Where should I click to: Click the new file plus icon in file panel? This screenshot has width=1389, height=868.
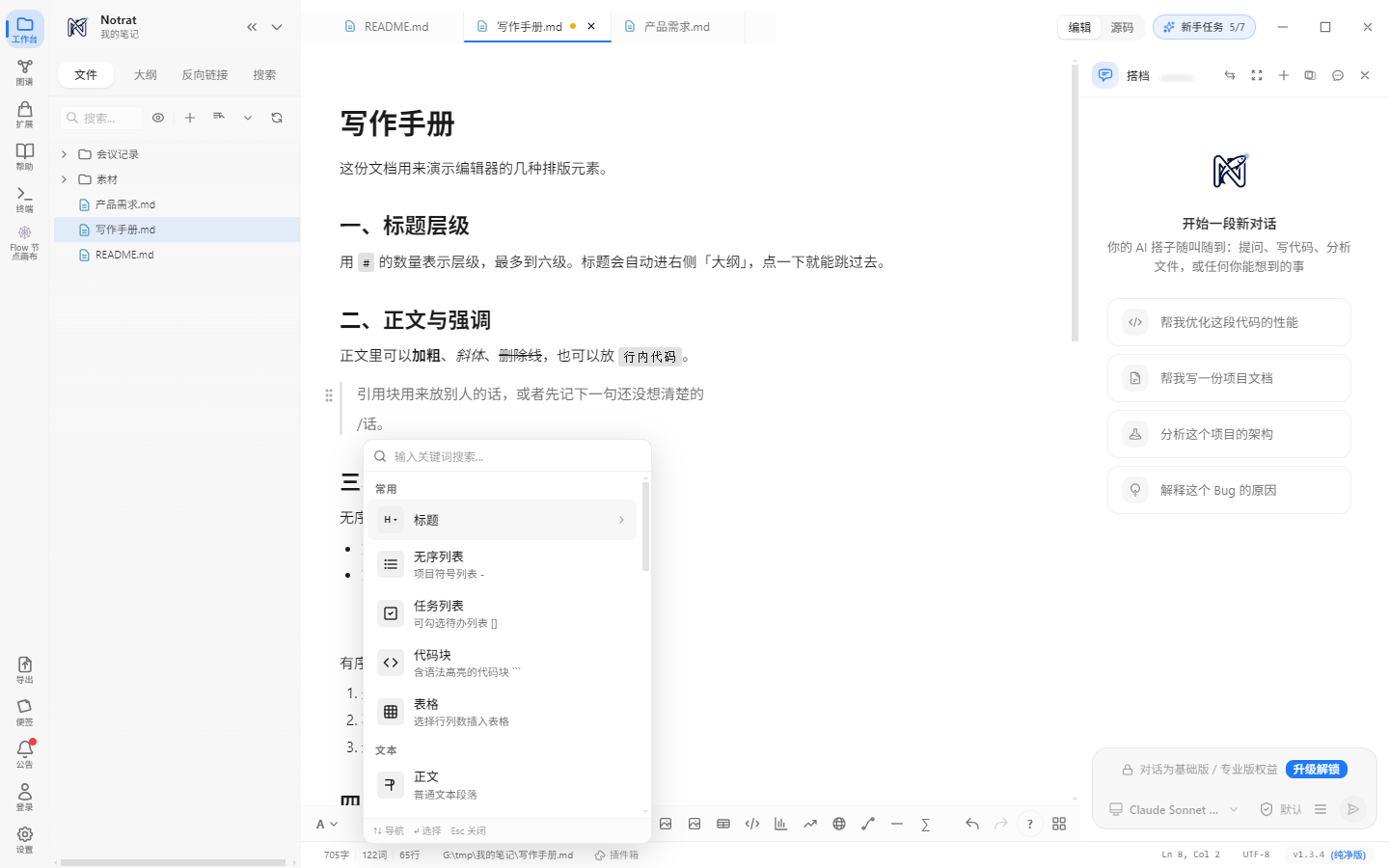[x=190, y=118]
